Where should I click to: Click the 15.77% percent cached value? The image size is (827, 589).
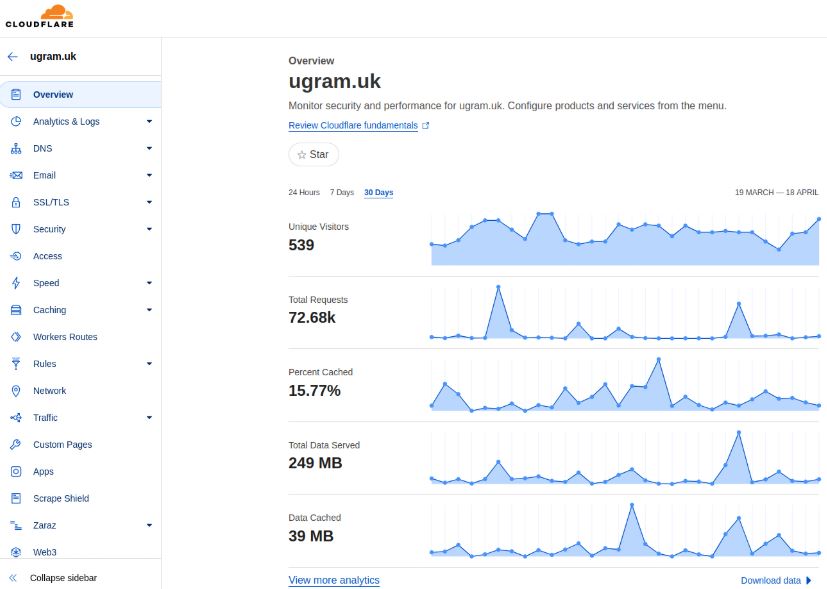pyautogui.click(x=314, y=391)
